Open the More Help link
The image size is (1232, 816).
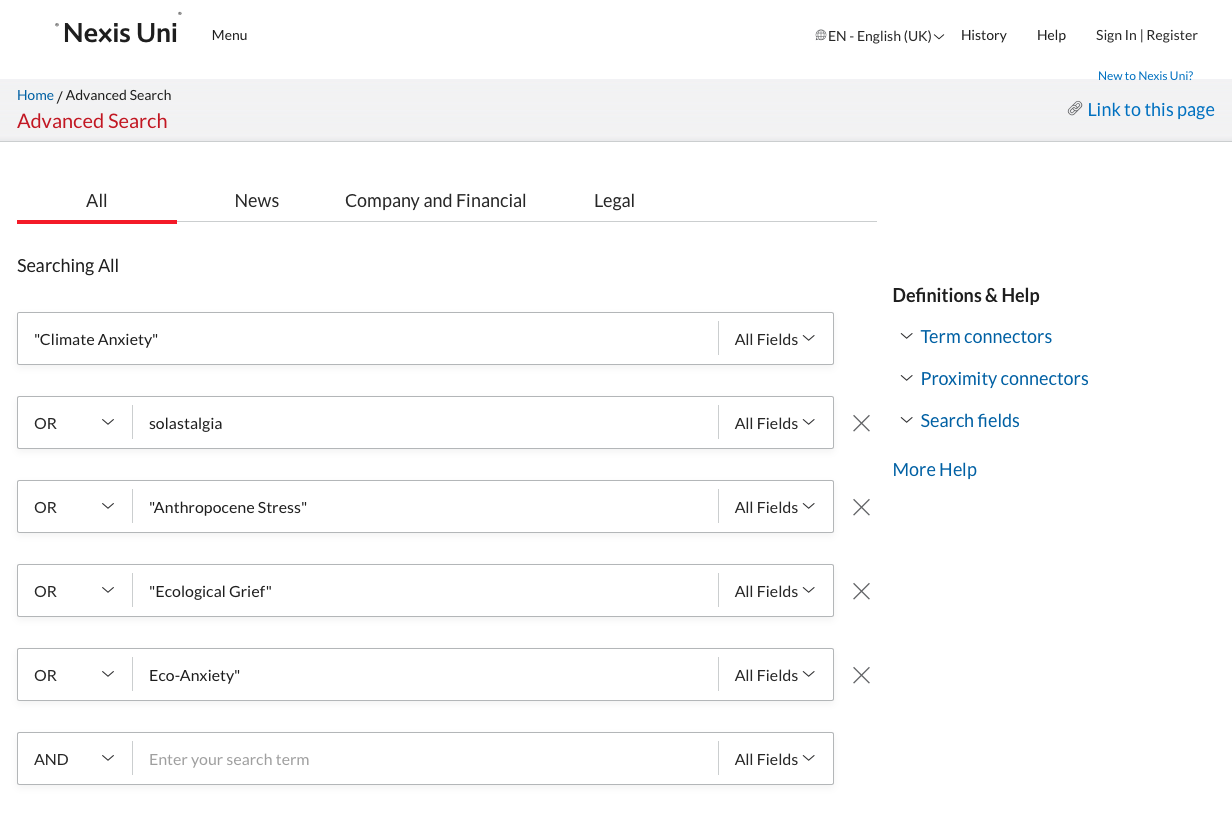tap(934, 470)
